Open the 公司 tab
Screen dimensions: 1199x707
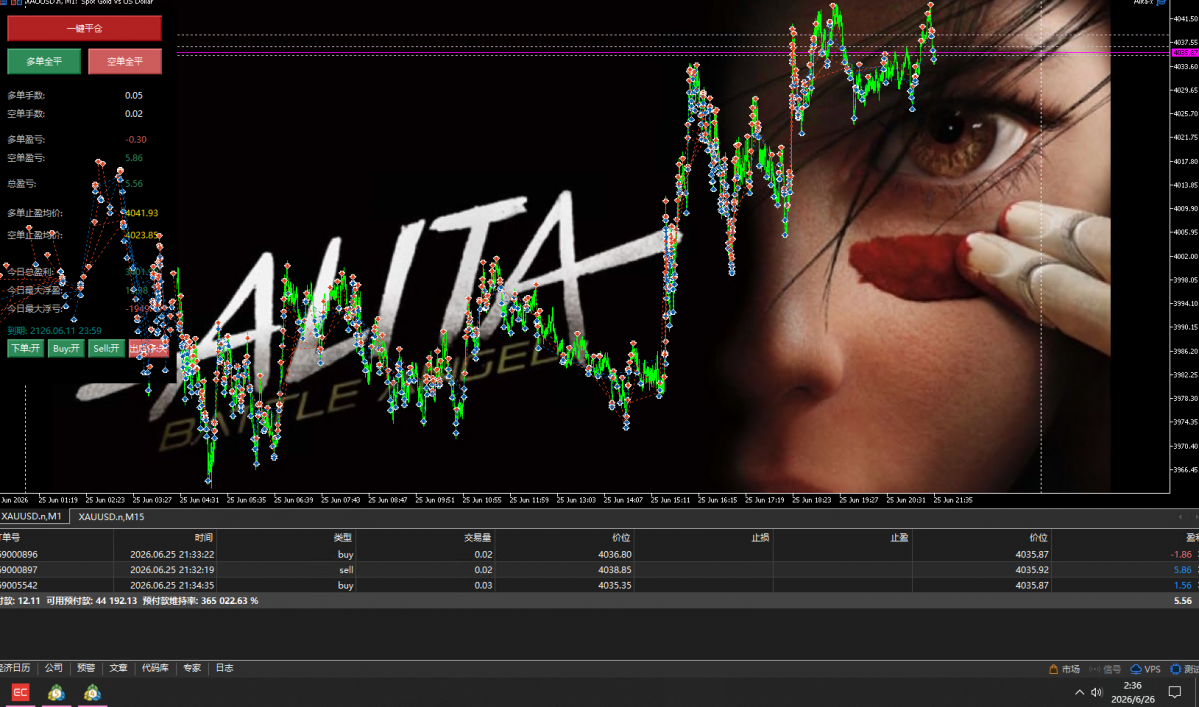point(54,668)
